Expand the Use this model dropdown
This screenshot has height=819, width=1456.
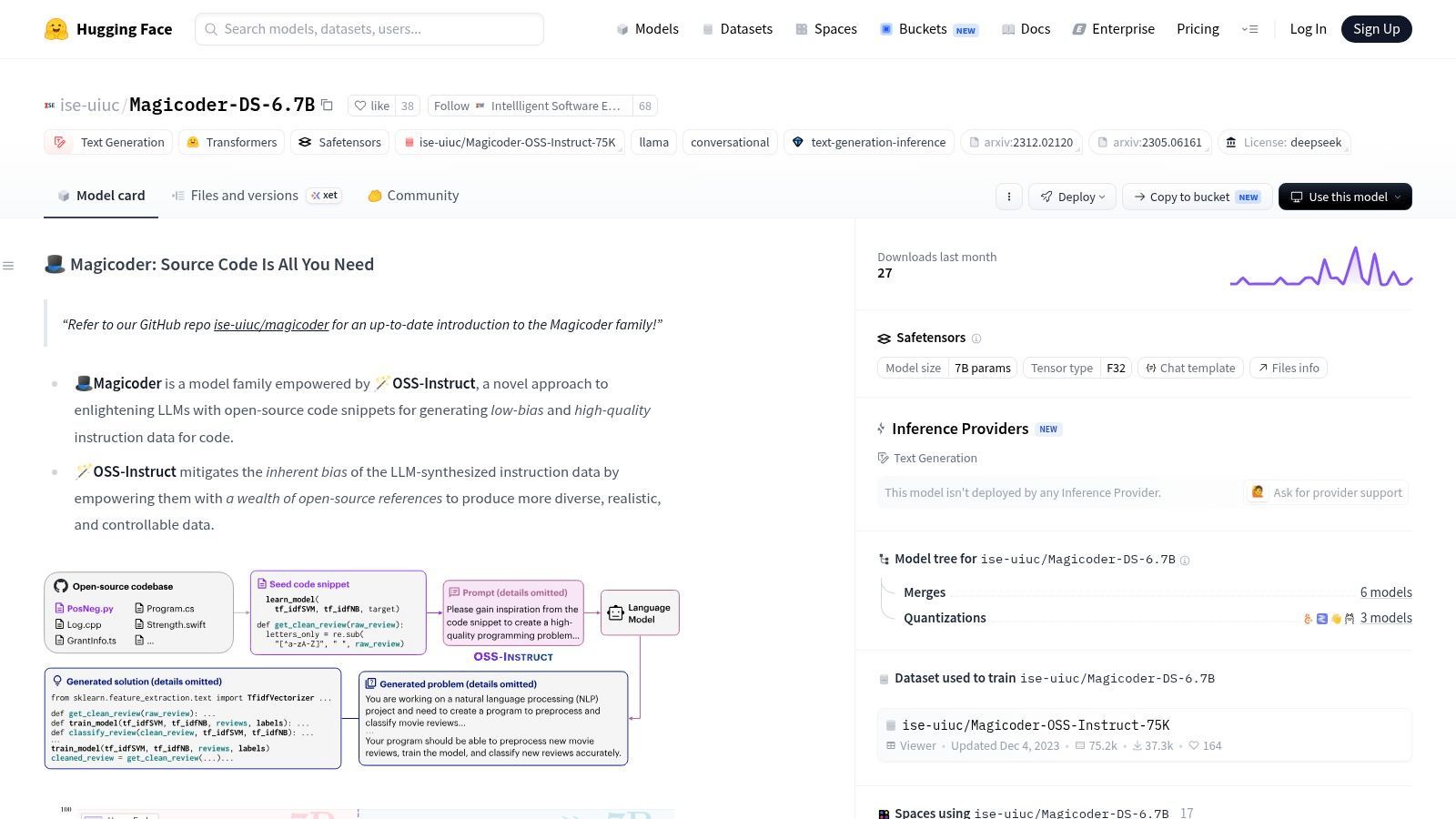click(x=1345, y=197)
